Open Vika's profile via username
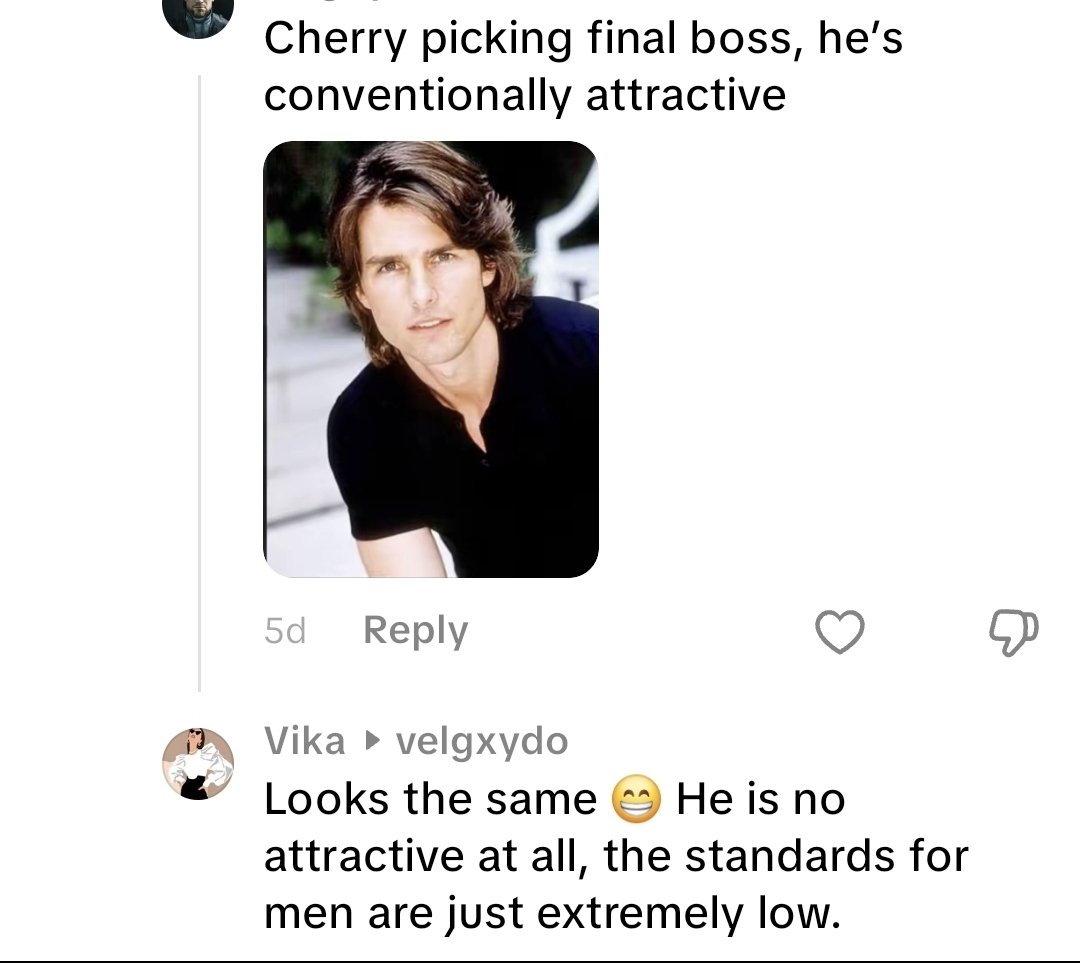Image resolution: width=1080 pixels, height=963 pixels. point(305,742)
